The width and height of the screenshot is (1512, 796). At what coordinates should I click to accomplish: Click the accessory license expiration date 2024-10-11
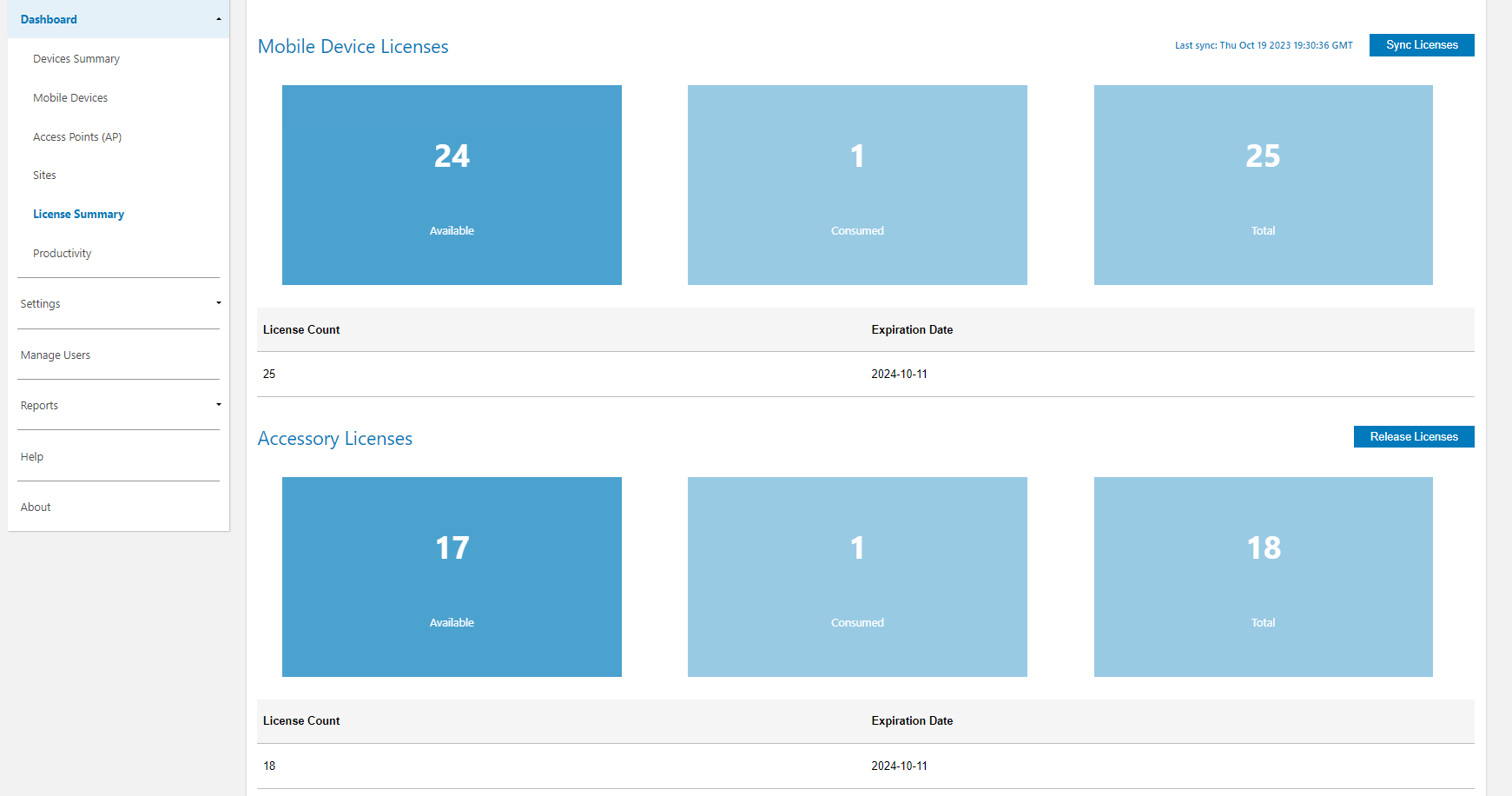pos(899,766)
